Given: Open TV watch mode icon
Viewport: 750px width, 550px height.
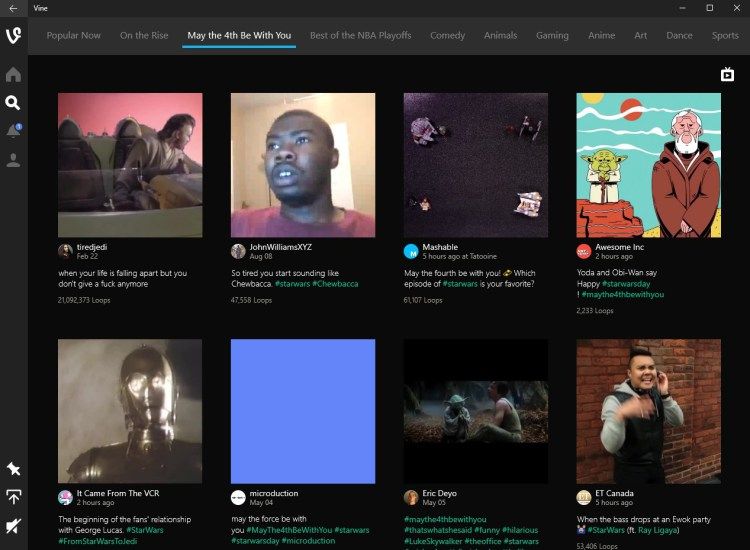Looking at the screenshot, I should [x=728, y=75].
